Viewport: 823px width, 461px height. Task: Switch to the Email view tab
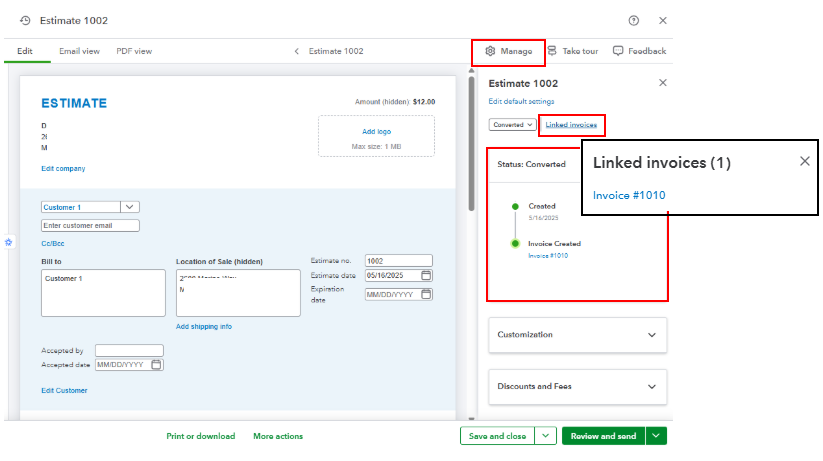pos(79,51)
